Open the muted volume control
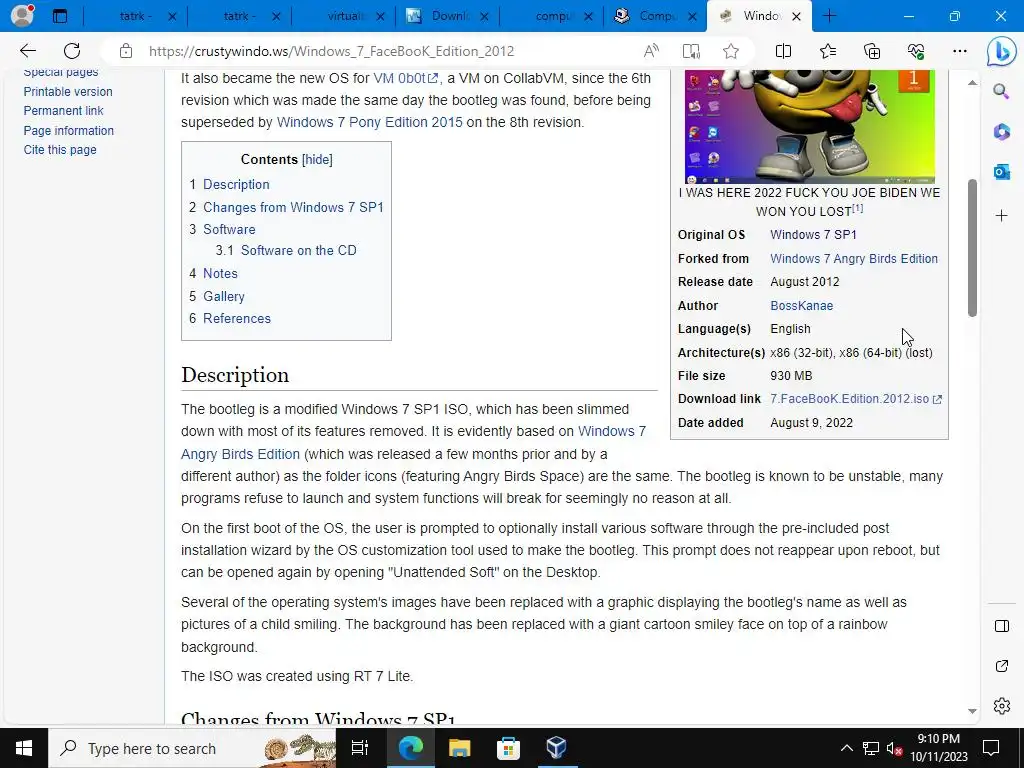 pos(895,748)
